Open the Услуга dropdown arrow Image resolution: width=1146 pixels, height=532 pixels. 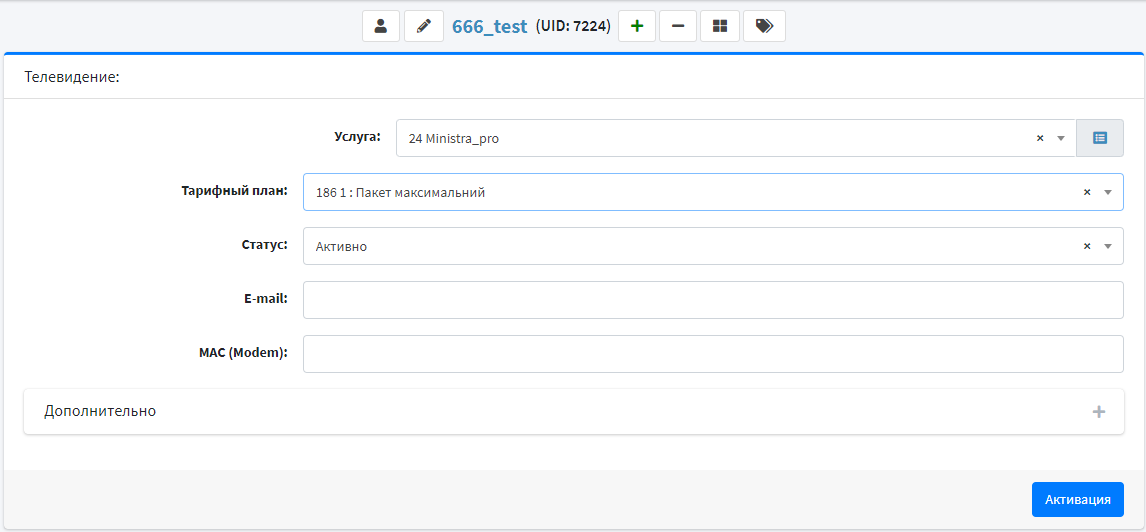click(x=1061, y=139)
